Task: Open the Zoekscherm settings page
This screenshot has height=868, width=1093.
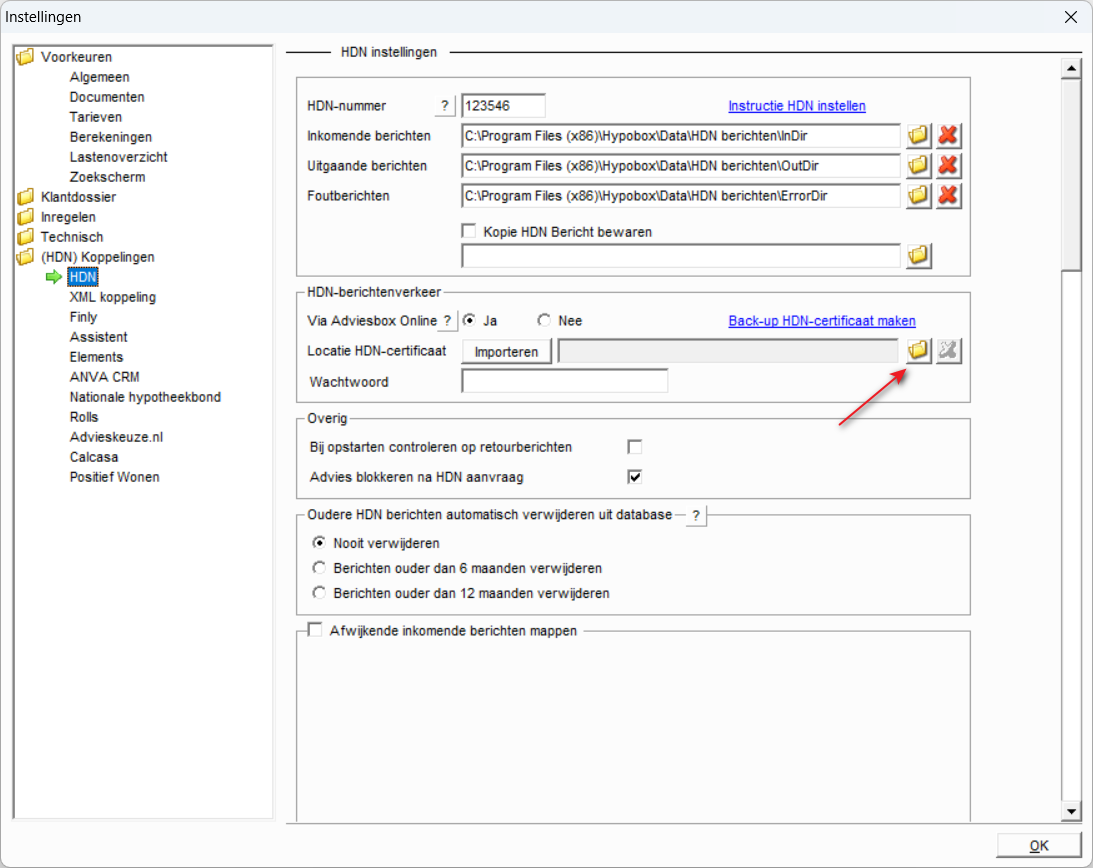Action: [x=107, y=177]
